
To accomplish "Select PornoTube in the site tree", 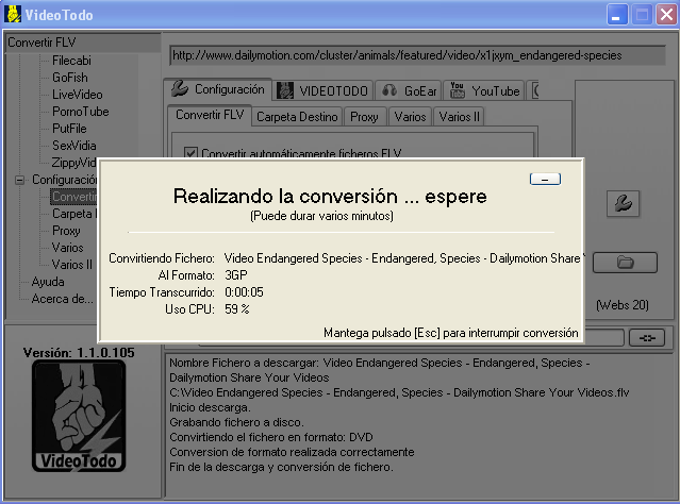I will tap(80, 111).
